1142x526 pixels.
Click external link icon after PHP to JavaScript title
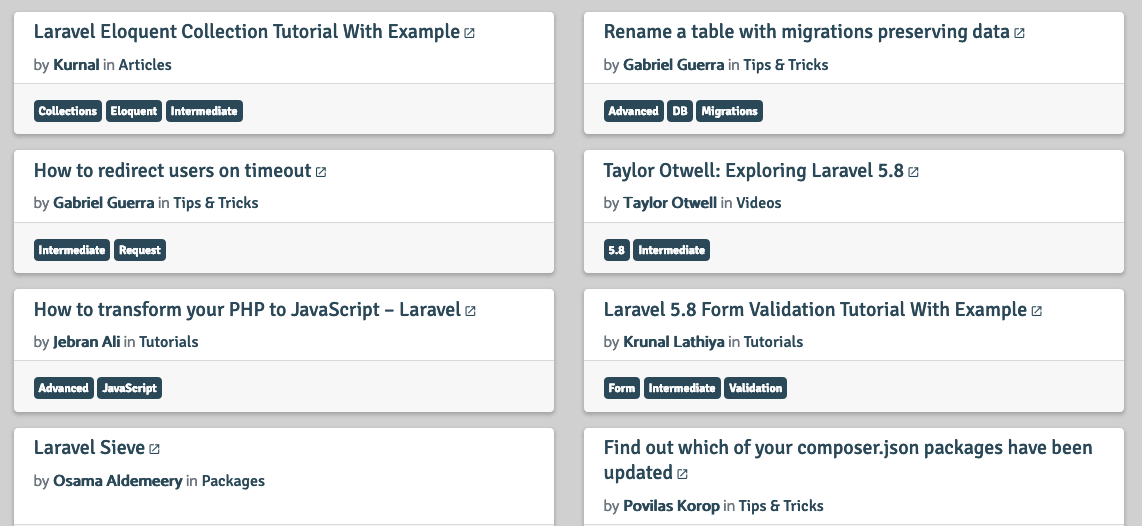pos(470,311)
